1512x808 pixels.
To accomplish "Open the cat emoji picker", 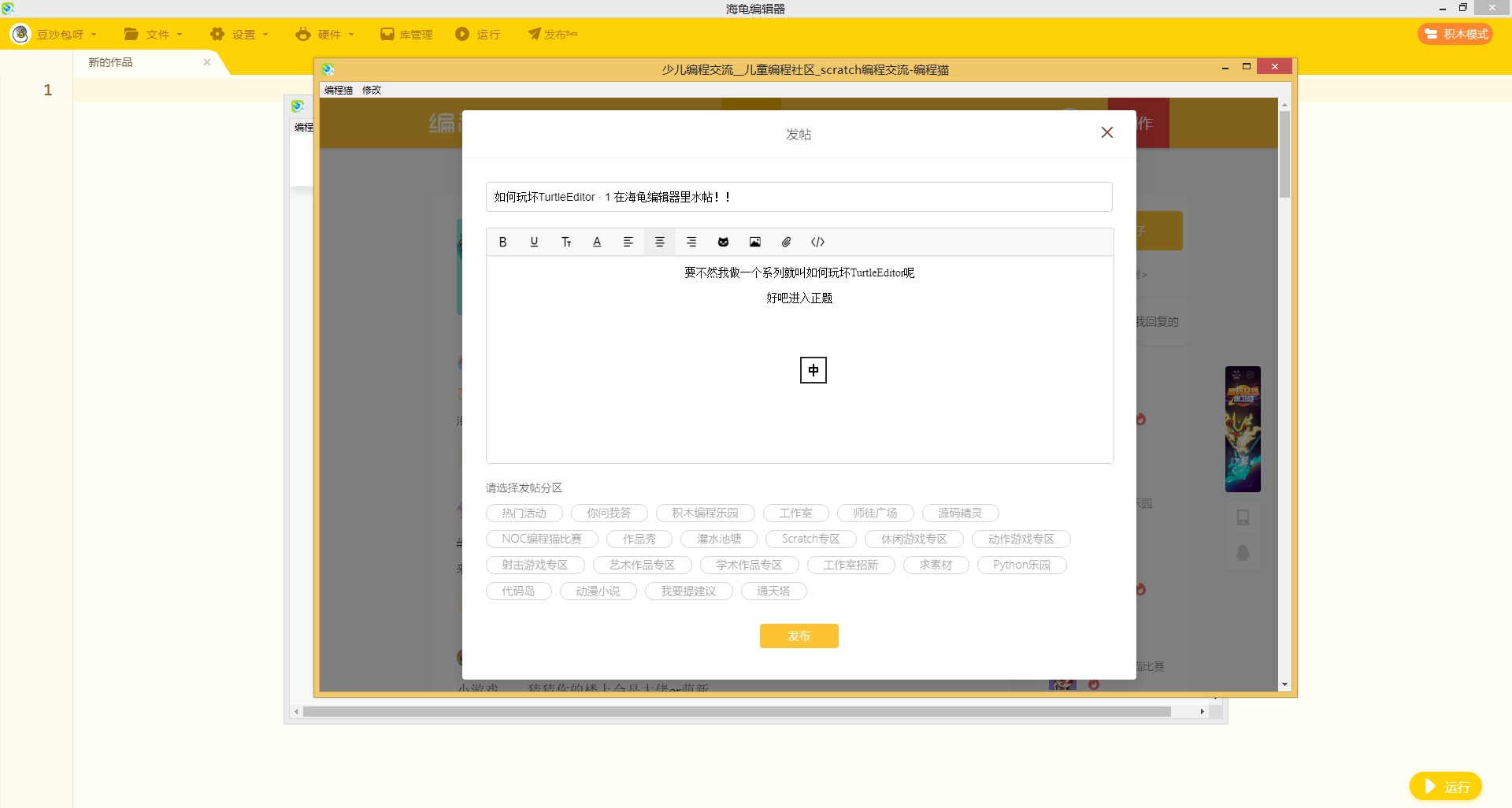I will 723,242.
